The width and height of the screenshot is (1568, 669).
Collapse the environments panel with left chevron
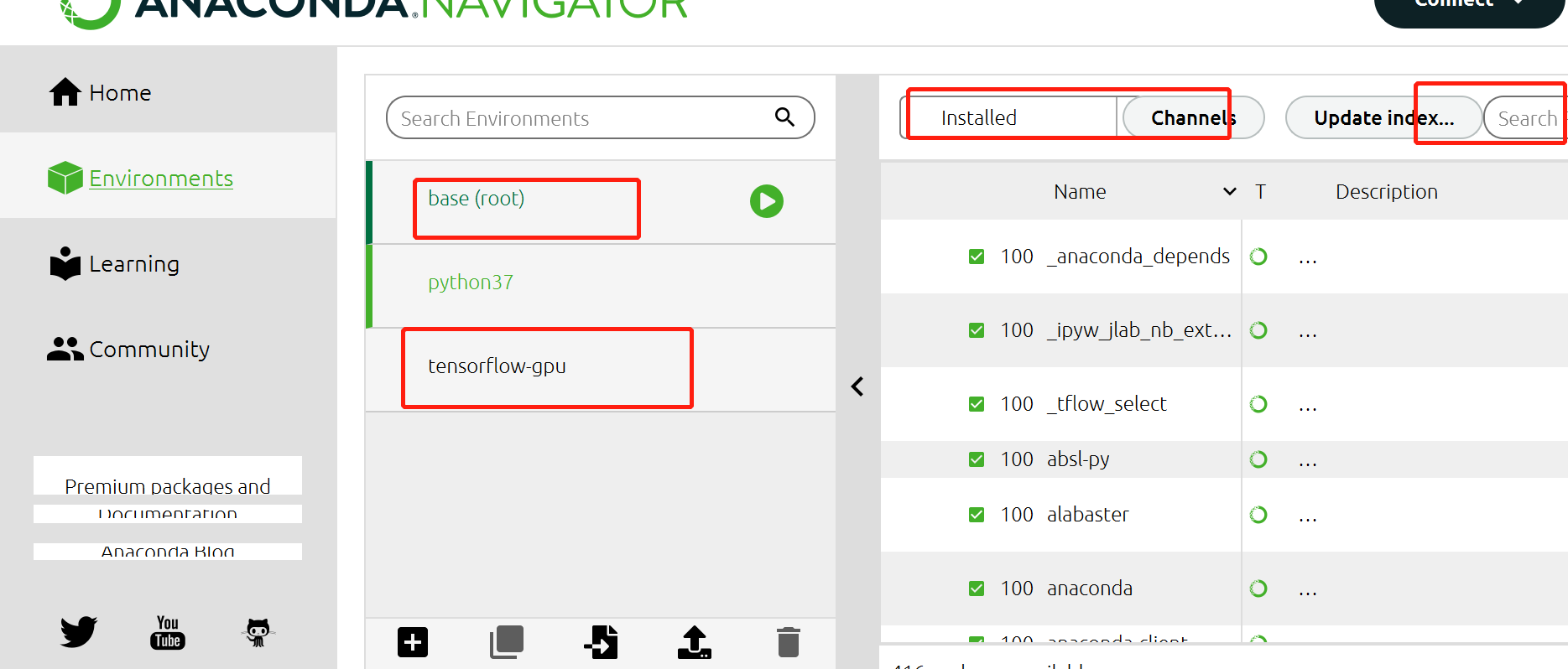[857, 386]
